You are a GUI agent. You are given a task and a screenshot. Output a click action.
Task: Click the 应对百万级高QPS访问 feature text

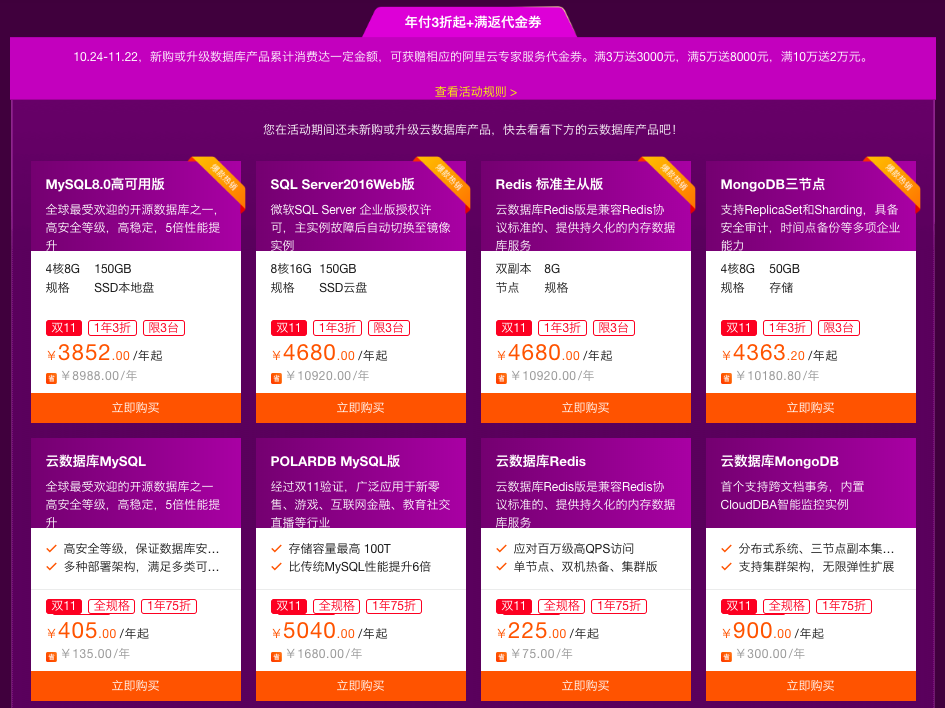pyautogui.click(x=573, y=548)
